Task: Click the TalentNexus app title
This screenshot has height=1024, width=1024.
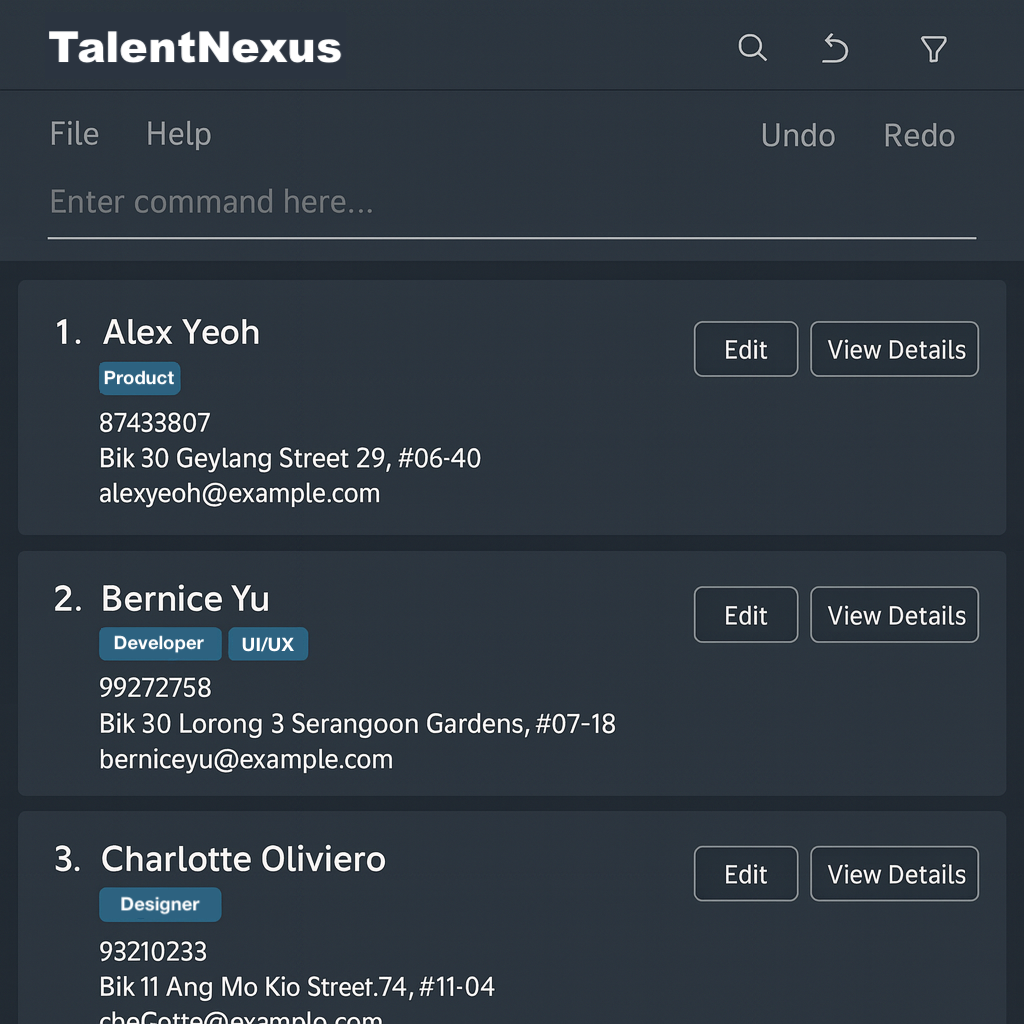Action: pos(195,48)
